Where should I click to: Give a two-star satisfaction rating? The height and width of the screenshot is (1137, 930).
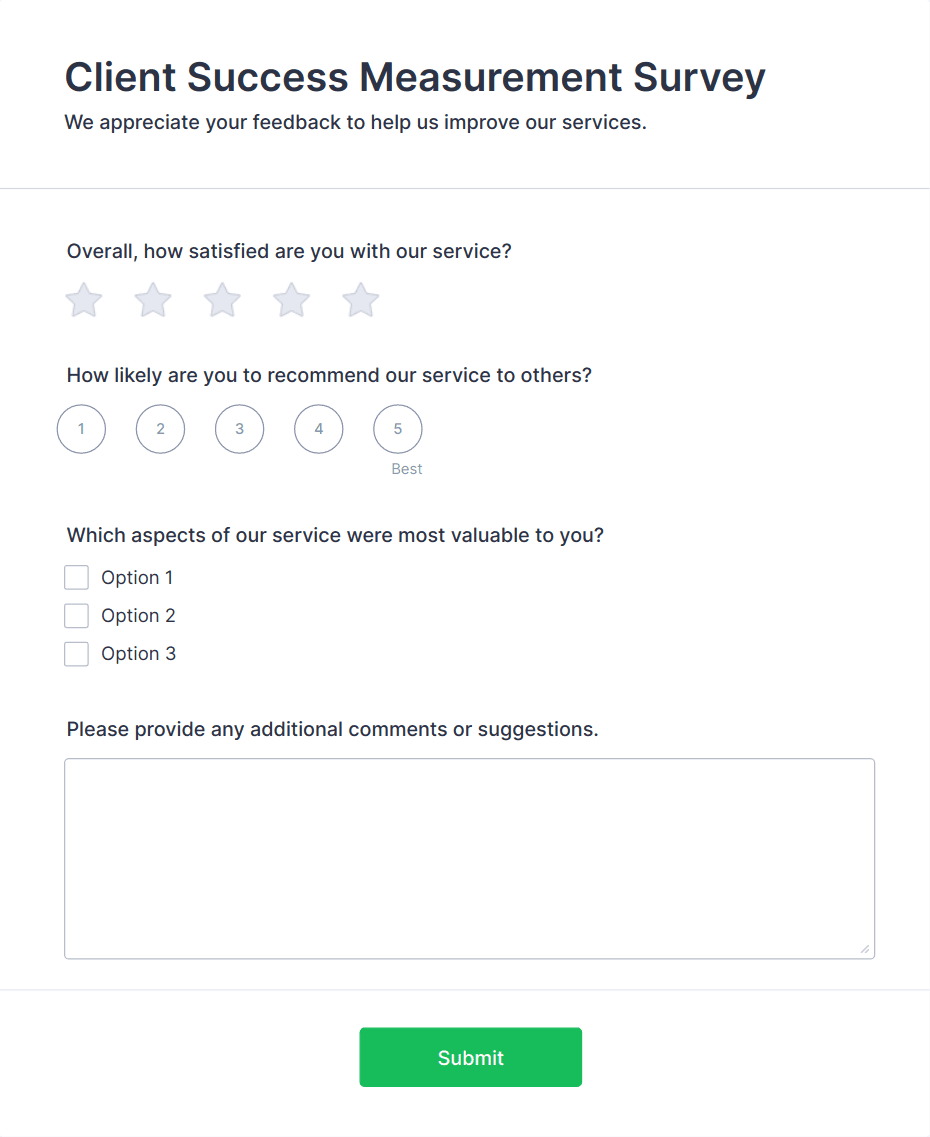click(152, 300)
